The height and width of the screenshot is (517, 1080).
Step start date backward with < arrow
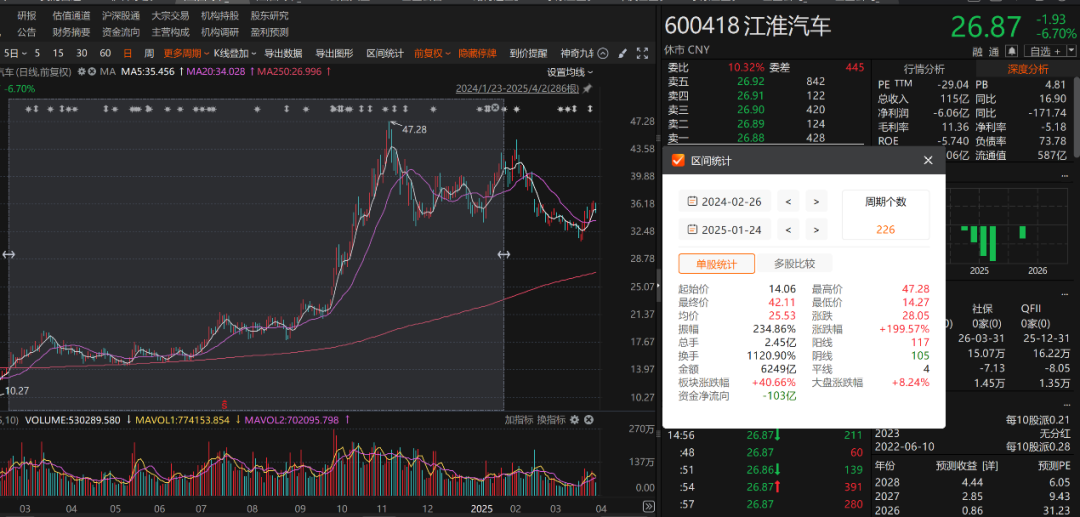788,202
